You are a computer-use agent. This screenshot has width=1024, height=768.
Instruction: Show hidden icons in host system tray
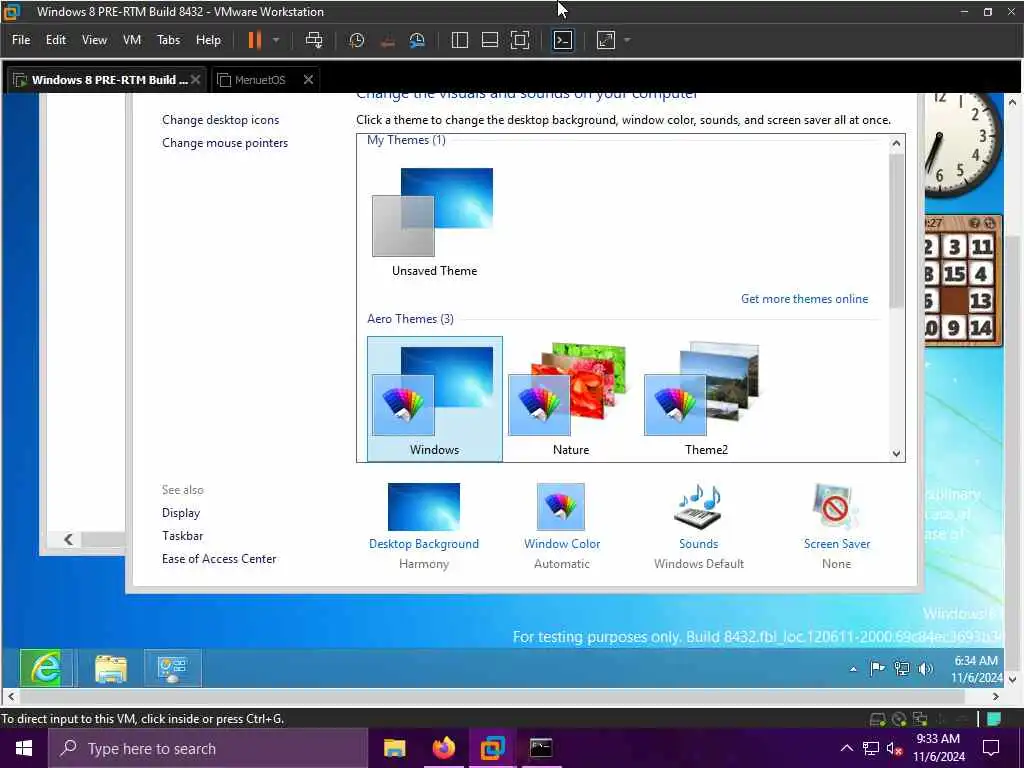(x=846, y=748)
